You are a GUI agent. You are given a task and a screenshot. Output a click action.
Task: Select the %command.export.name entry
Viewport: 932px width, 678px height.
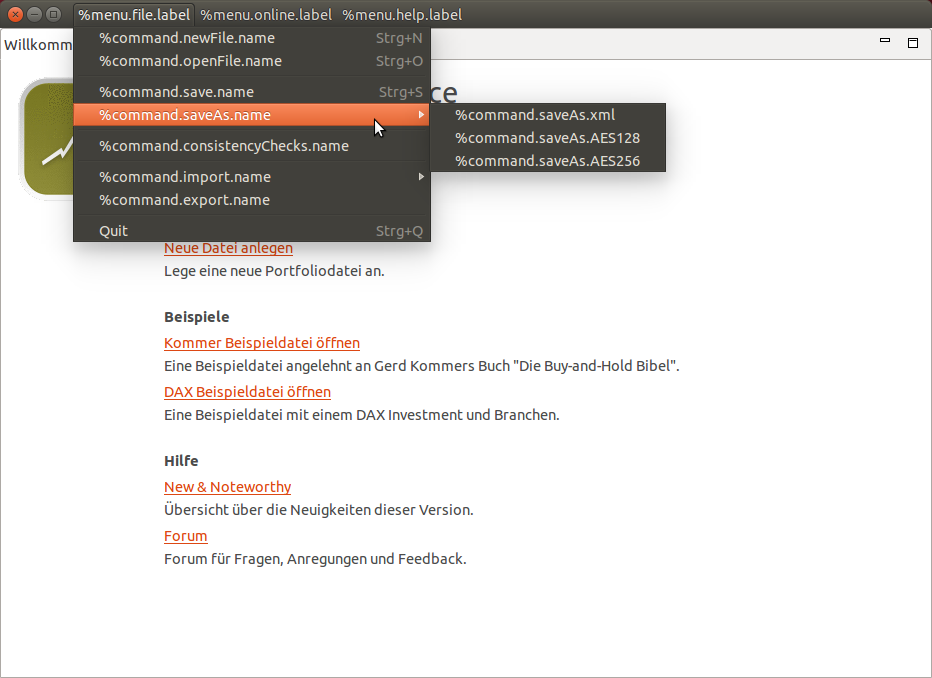tap(184, 200)
